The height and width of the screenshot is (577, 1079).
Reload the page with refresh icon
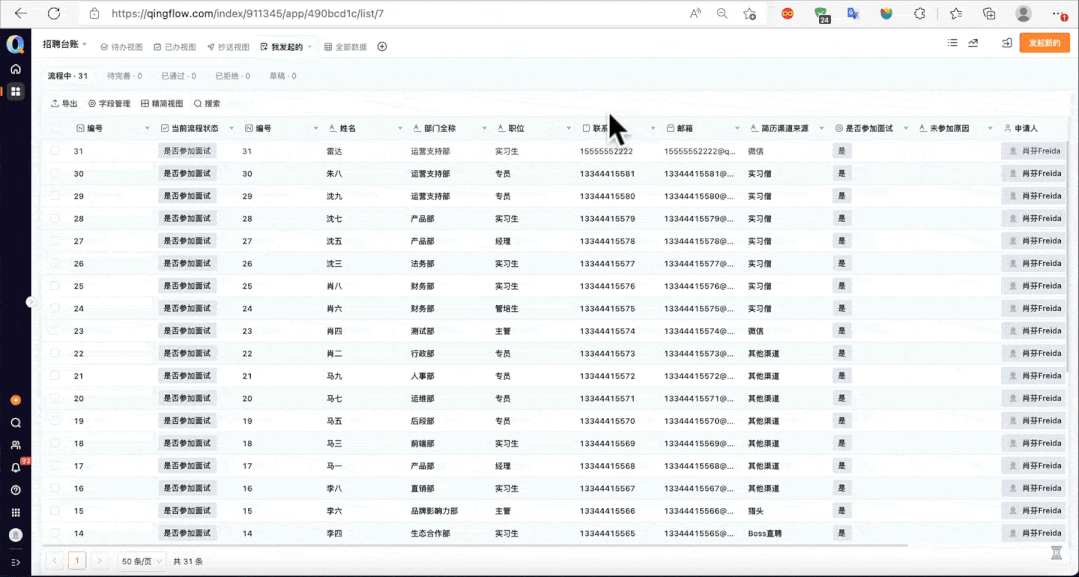coord(54,13)
